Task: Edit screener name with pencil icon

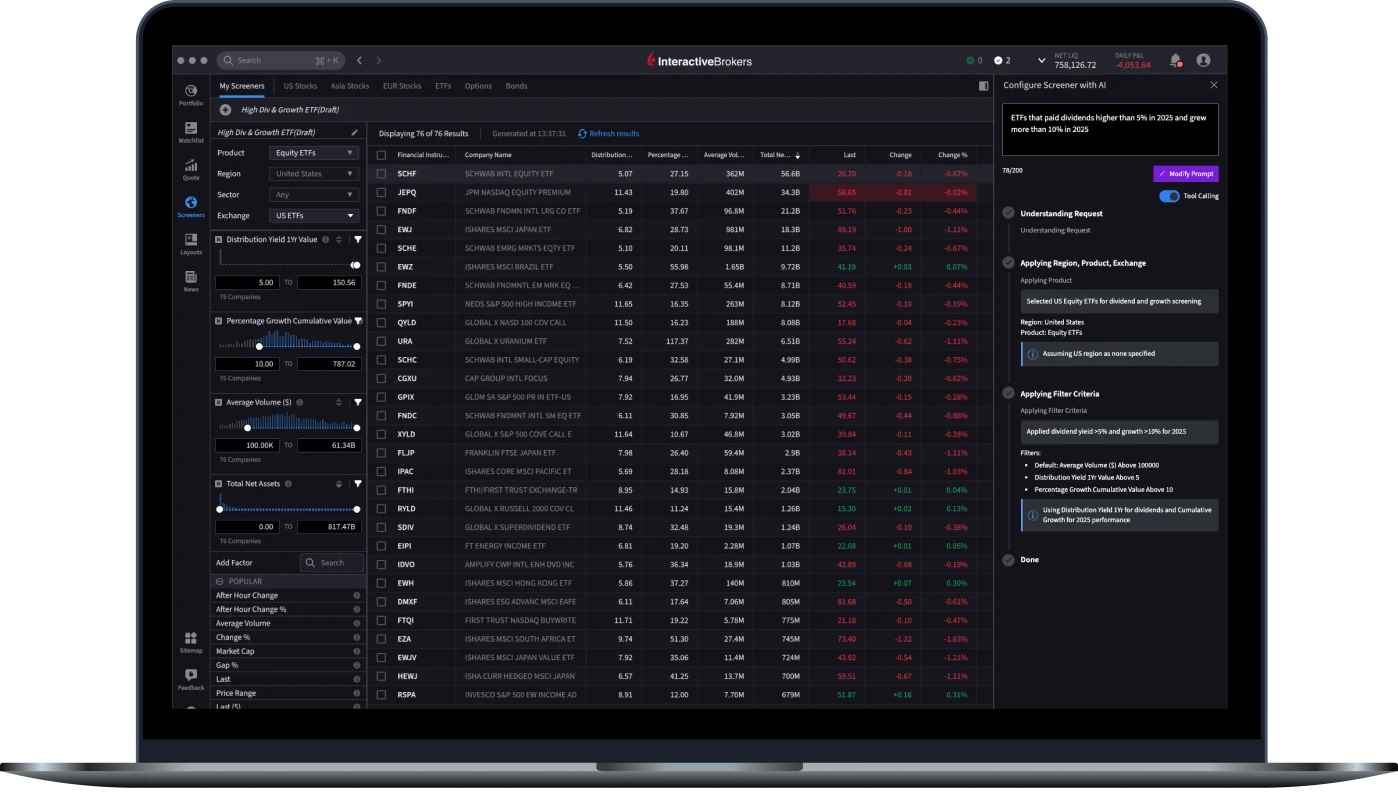Action: click(354, 132)
